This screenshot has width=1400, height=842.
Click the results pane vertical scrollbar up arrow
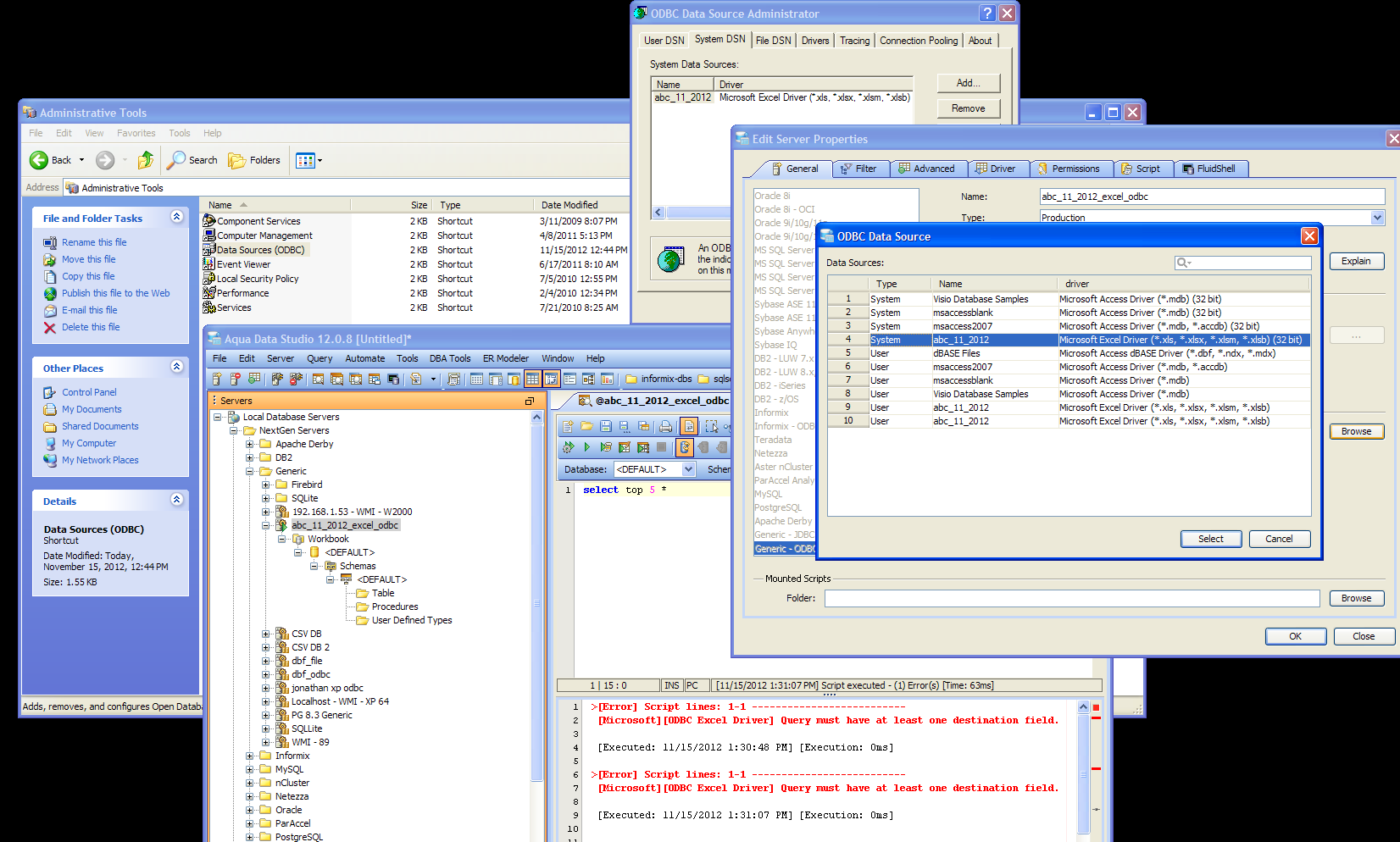(1083, 706)
